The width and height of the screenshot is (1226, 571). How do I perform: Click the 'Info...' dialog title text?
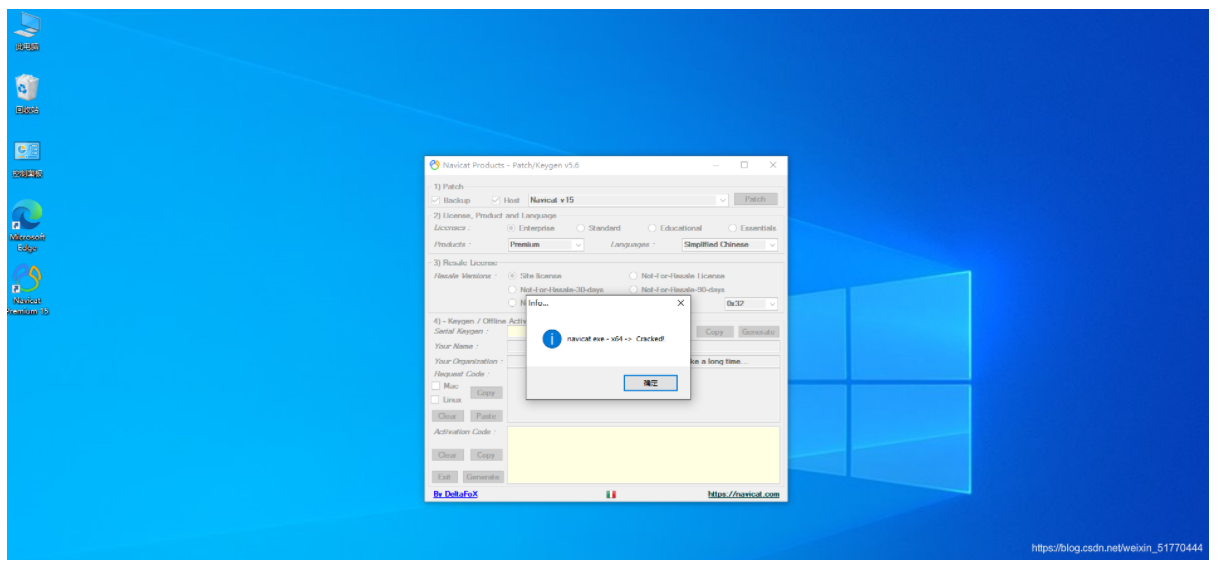tap(539, 302)
